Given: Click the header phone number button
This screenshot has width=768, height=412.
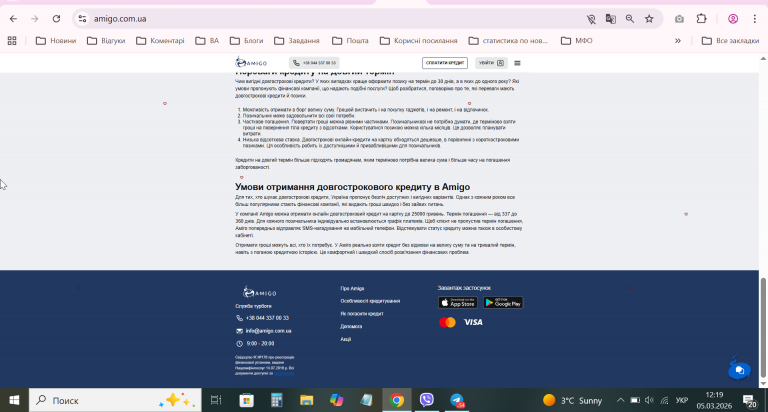Looking at the screenshot, I should click(x=314, y=63).
